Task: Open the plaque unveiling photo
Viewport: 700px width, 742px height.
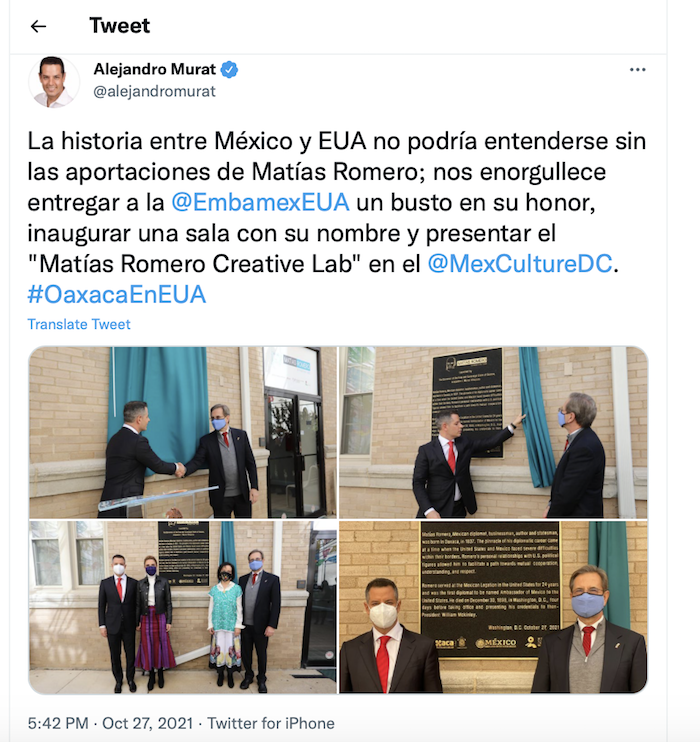Action: [x=493, y=432]
